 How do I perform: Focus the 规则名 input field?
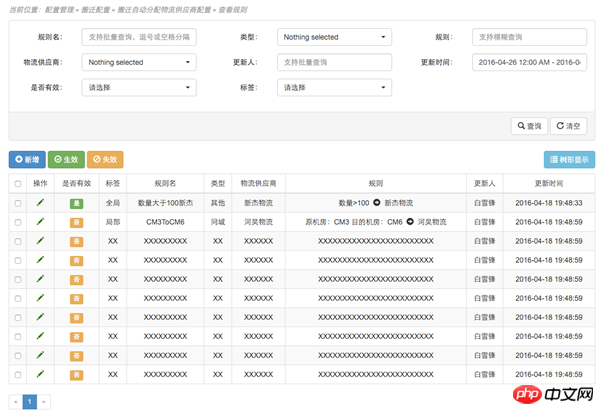pyautogui.click(x=139, y=37)
